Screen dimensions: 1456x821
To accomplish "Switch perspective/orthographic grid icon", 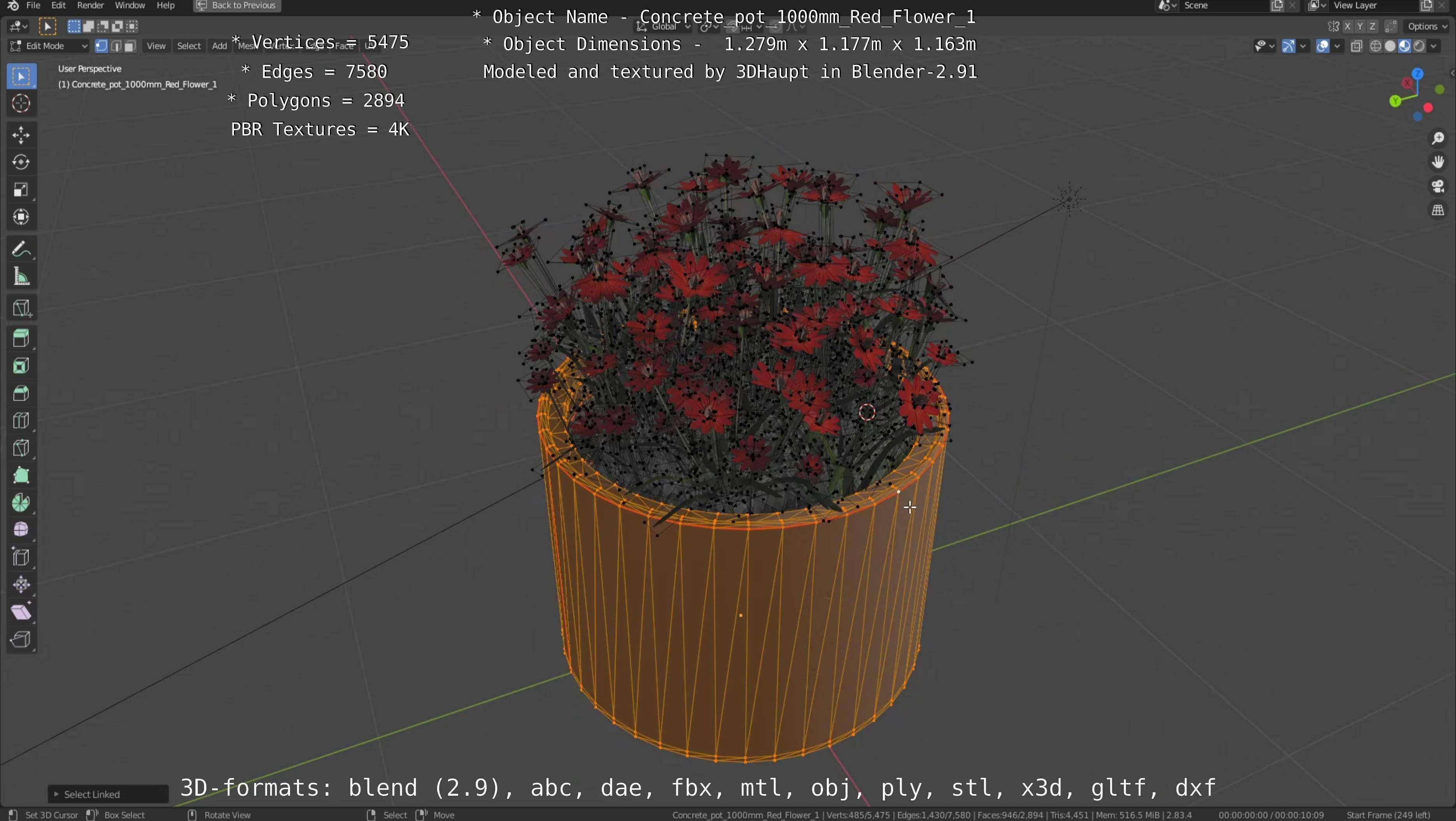I will [1438, 210].
